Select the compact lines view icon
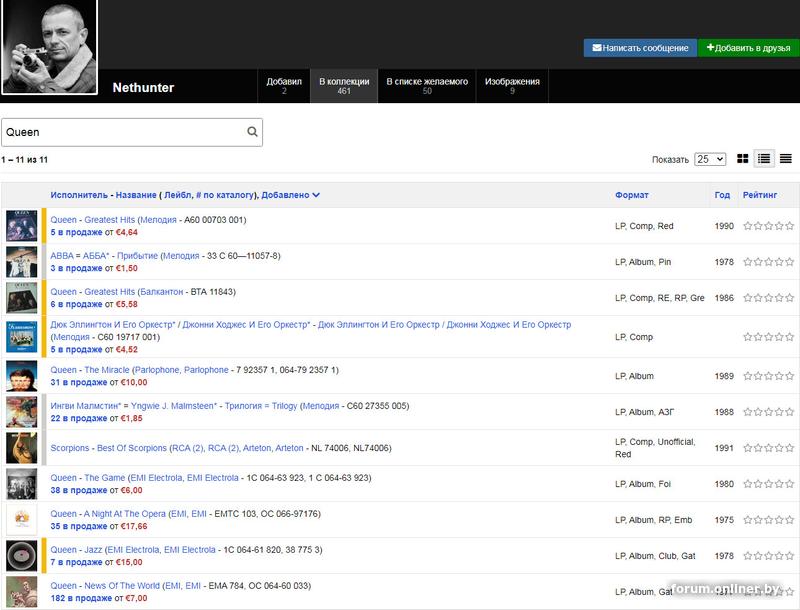This screenshot has height=610, width=800. pos(786,159)
